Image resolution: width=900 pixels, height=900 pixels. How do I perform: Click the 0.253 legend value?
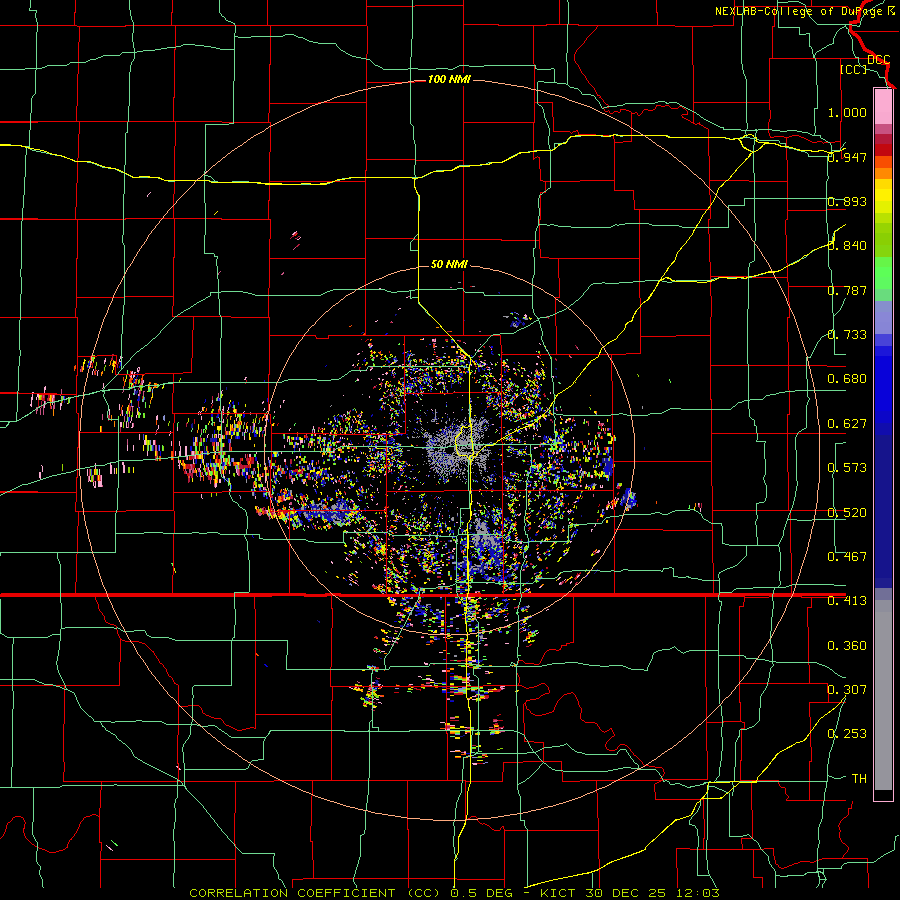(847, 734)
